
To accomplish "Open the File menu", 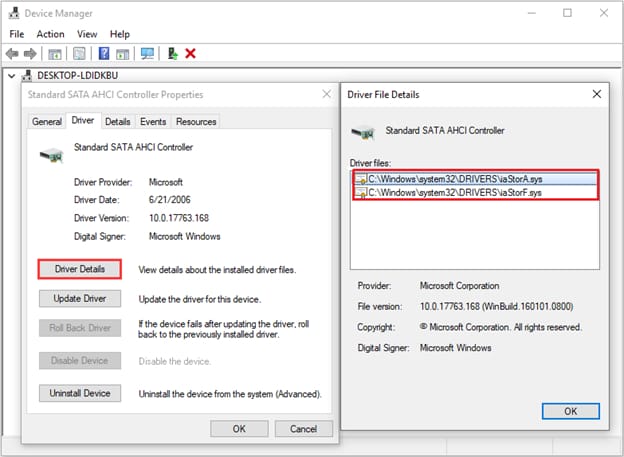I will [x=17, y=34].
